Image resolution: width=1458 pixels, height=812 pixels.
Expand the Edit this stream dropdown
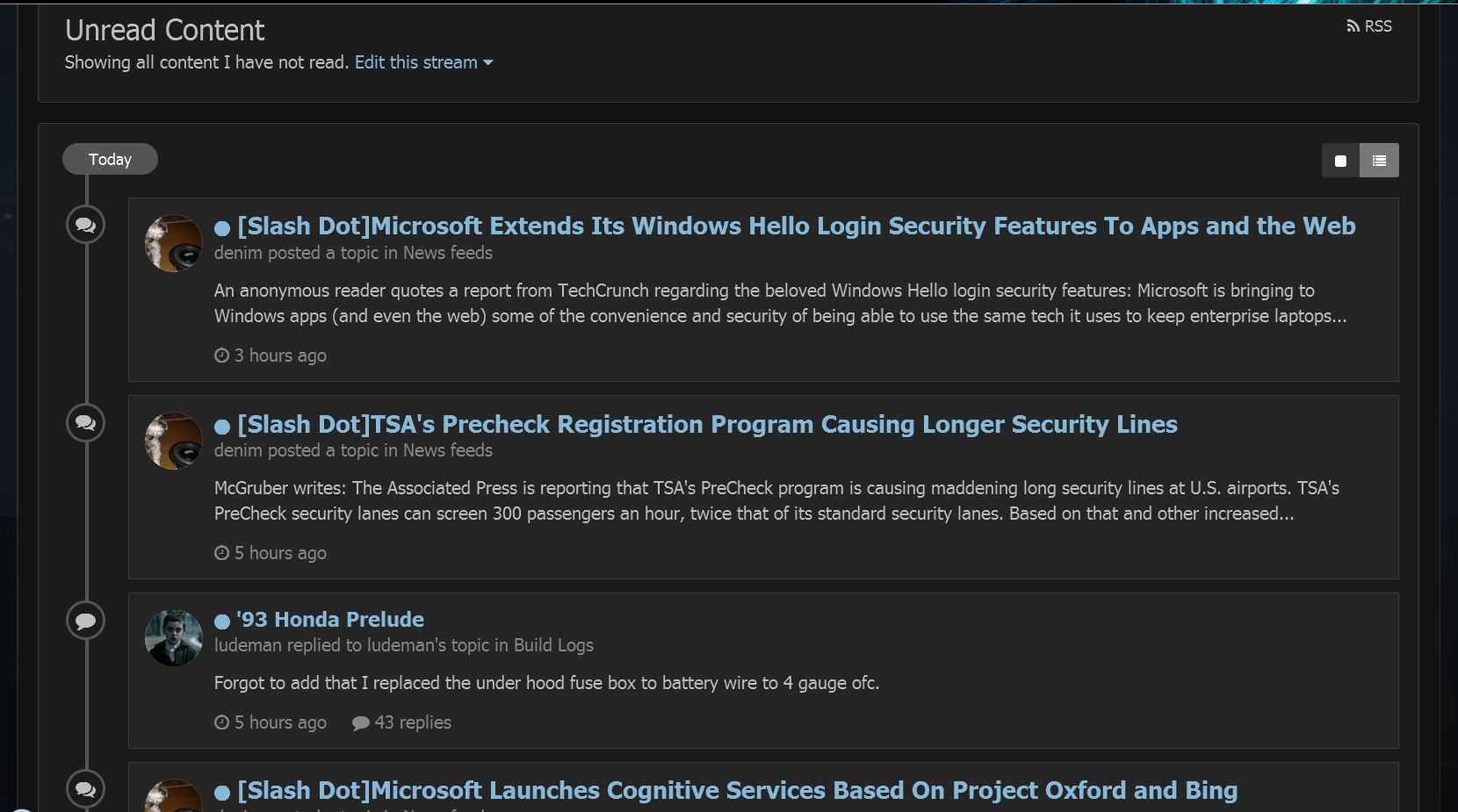[423, 62]
